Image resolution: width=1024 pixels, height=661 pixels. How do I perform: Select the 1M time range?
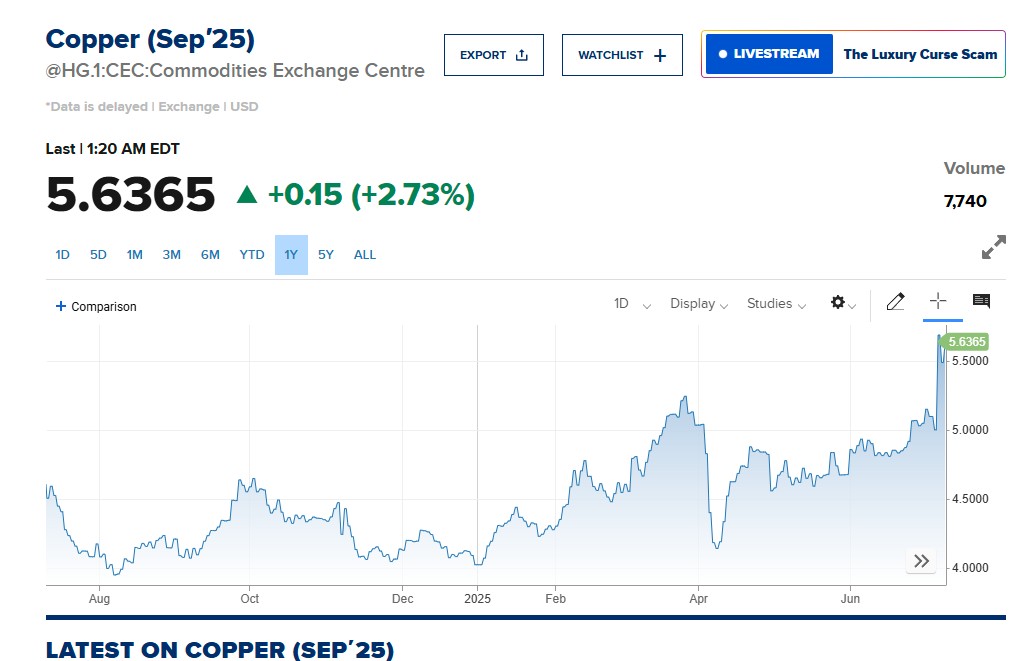coord(134,255)
